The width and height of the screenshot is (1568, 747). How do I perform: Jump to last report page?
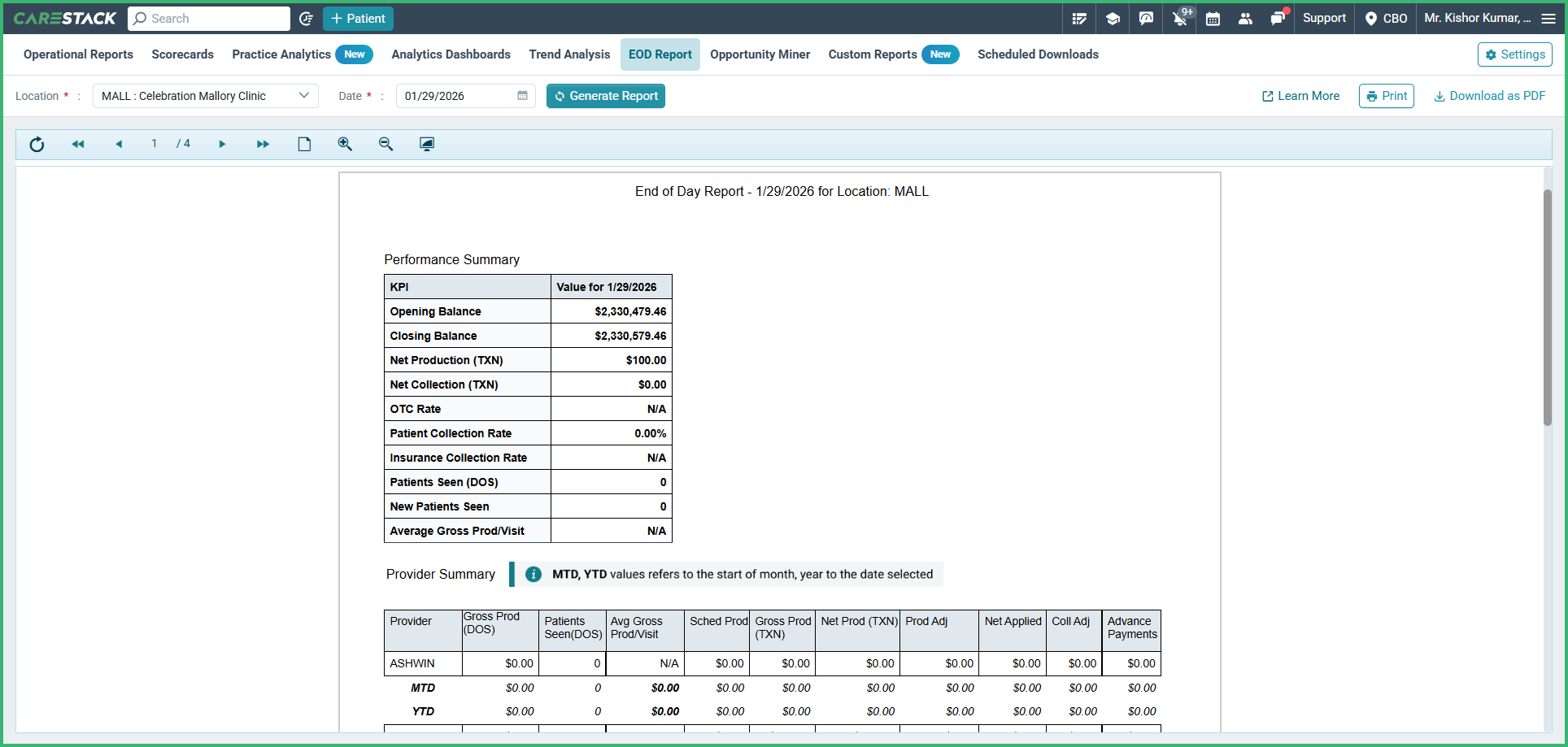pos(263,145)
